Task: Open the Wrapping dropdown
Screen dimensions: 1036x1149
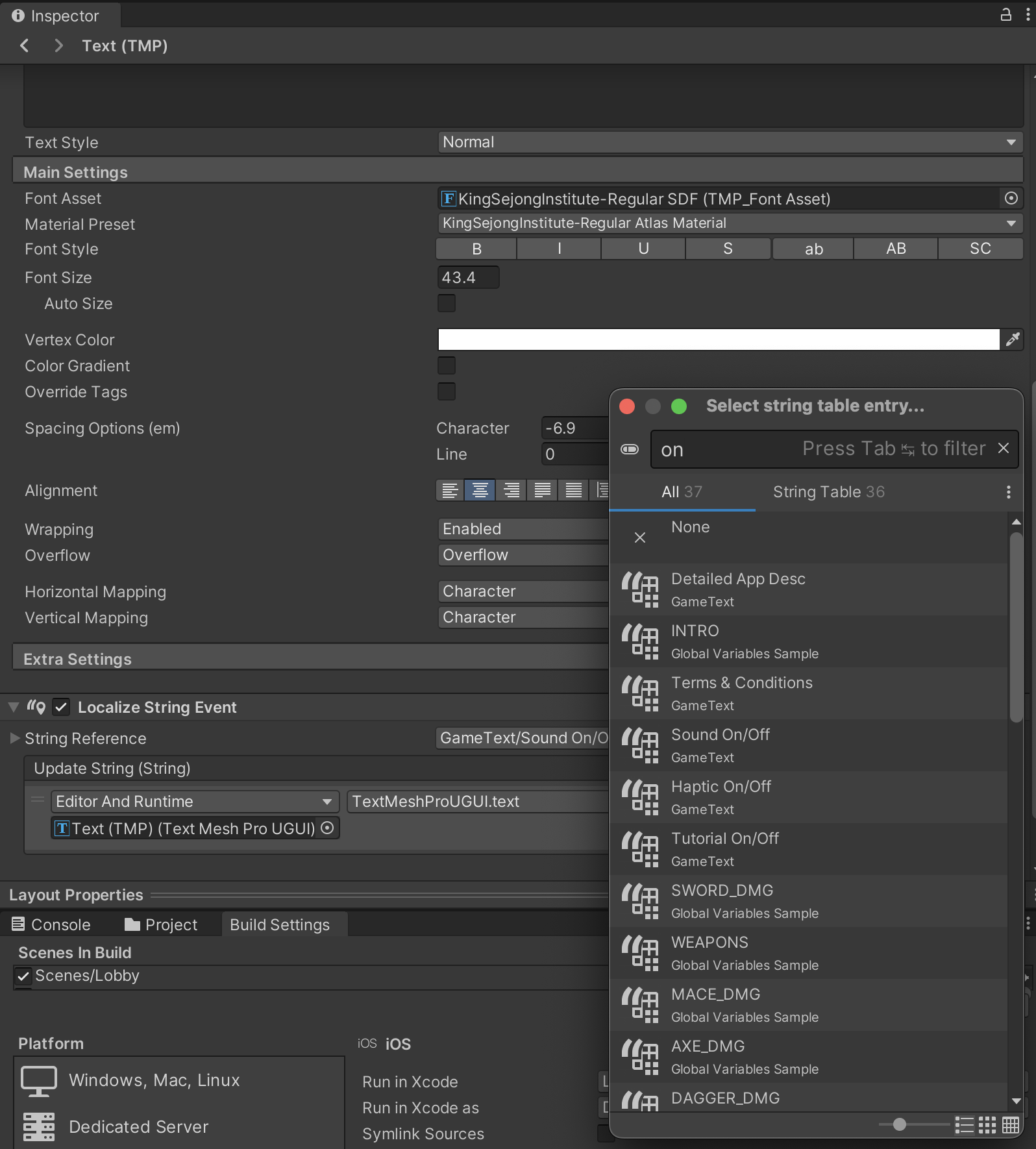Action: pos(523,529)
